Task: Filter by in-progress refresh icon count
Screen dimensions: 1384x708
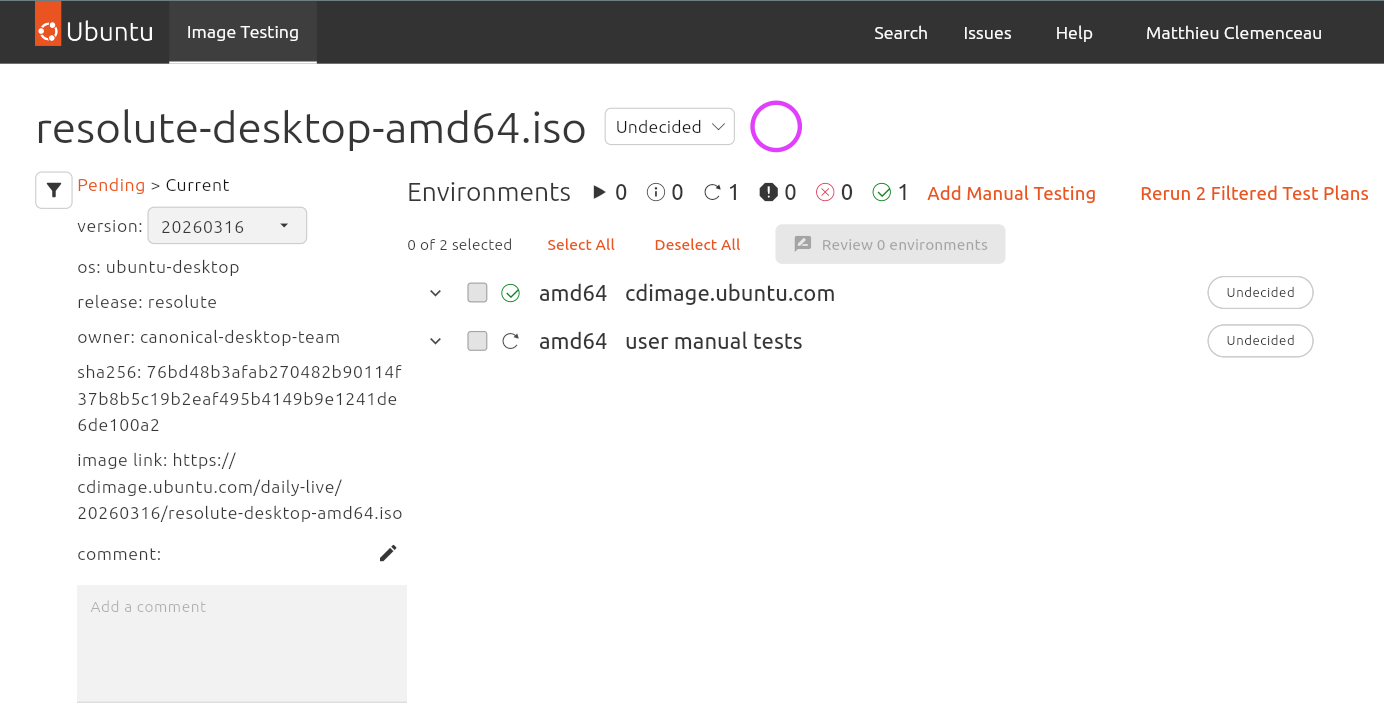Action: coord(721,192)
